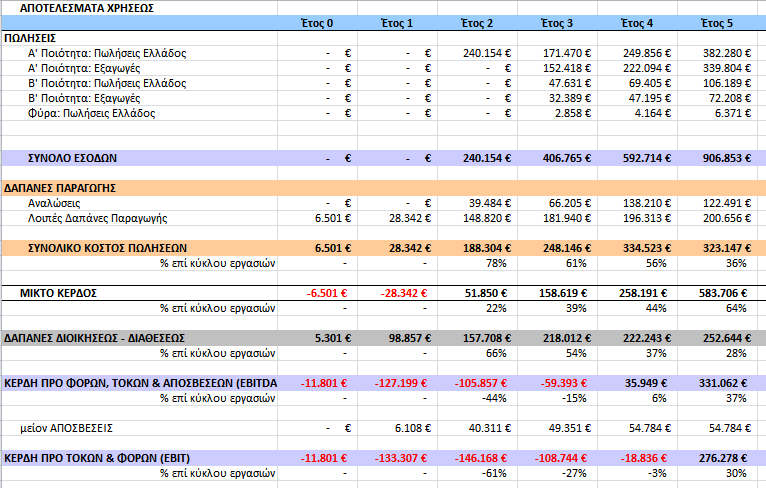Click the cell showing 171.470 €
Image resolution: width=766 pixels, height=488 pixels.
(567, 53)
